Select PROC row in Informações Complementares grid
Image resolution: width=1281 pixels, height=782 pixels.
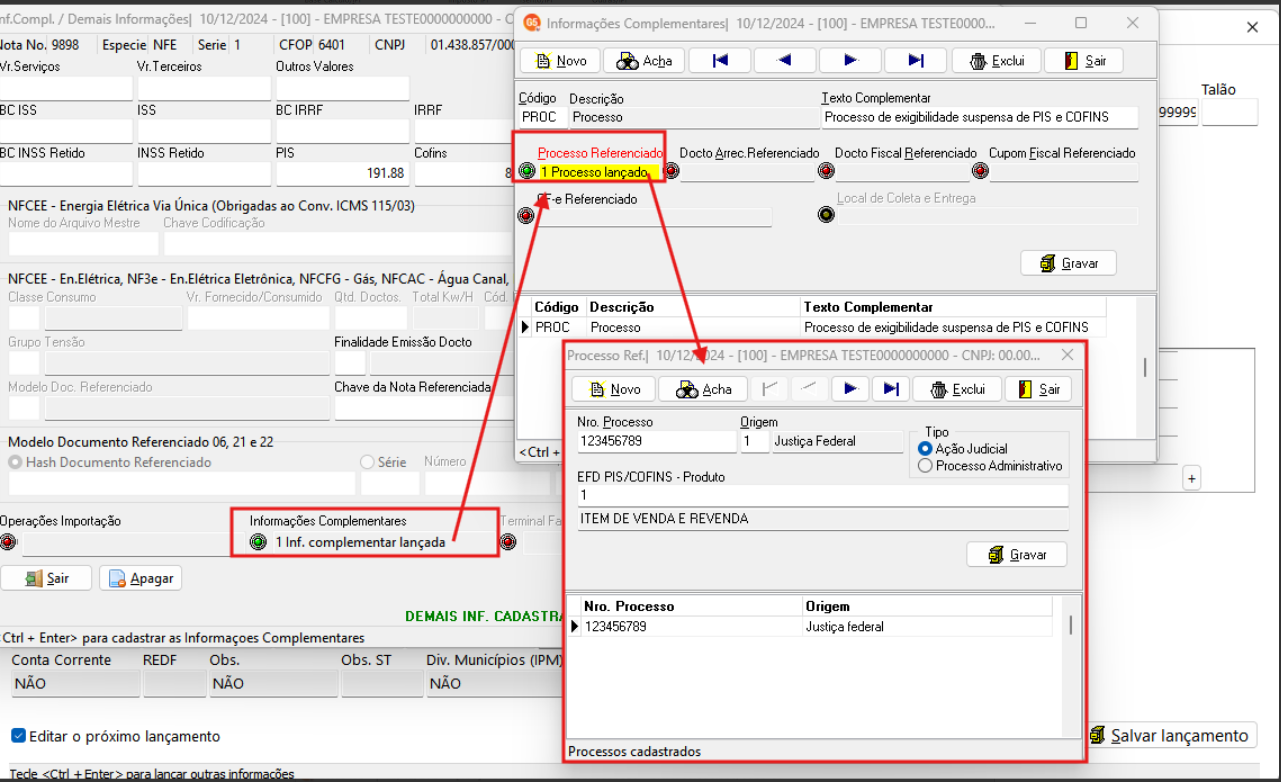(x=812, y=327)
